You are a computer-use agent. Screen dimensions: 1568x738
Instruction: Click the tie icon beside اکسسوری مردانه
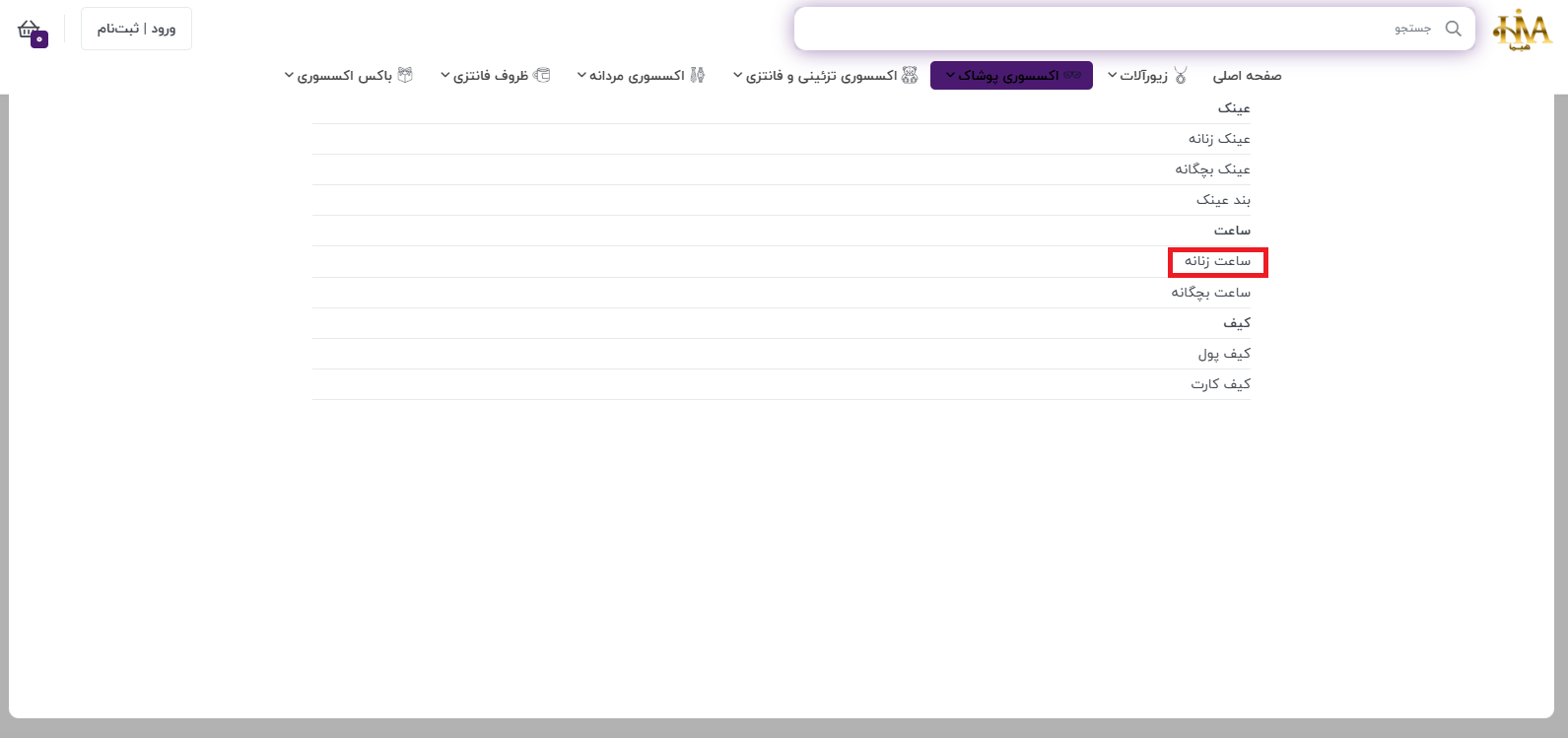[698, 76]
